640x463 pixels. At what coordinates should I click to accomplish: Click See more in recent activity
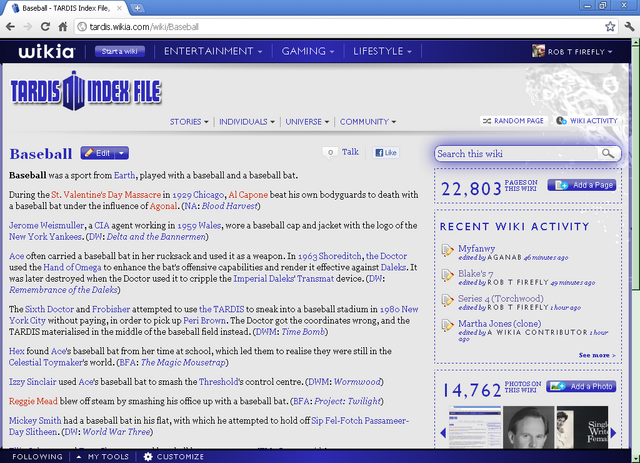tap(597, 355)
